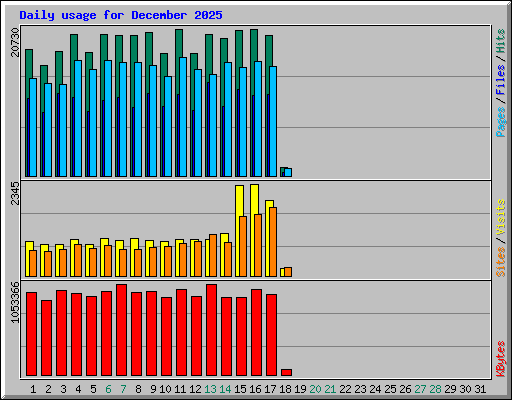Image resolution: width=512 pixels, height=400 pixels.
Task: Click the chart title 'Daily usage for December 2025'
Action: [x=121, y=15]
